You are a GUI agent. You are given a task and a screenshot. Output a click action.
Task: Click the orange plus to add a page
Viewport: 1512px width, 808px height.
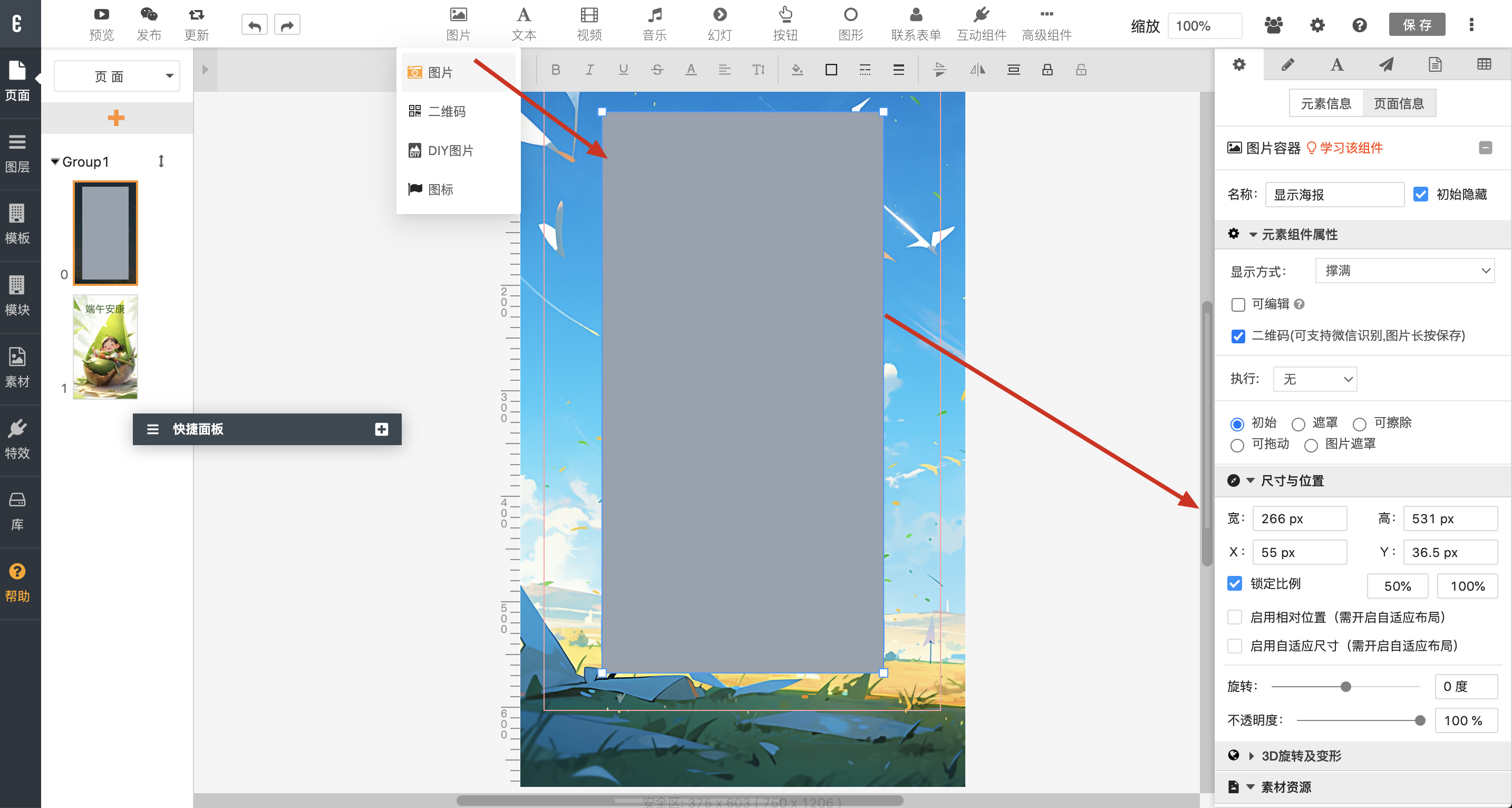pos(116,118)
